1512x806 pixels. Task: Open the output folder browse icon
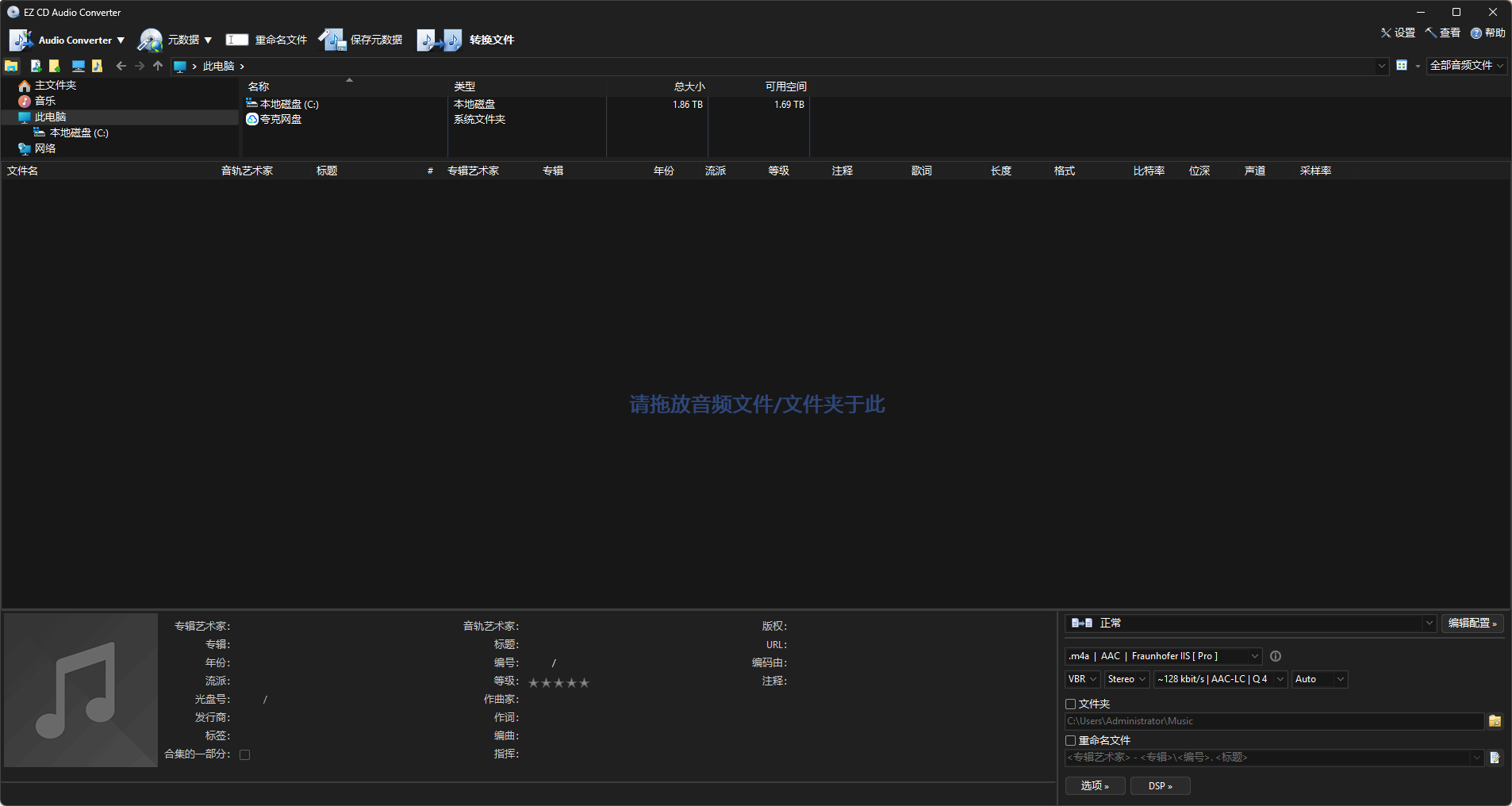(x=1496, y=721)
